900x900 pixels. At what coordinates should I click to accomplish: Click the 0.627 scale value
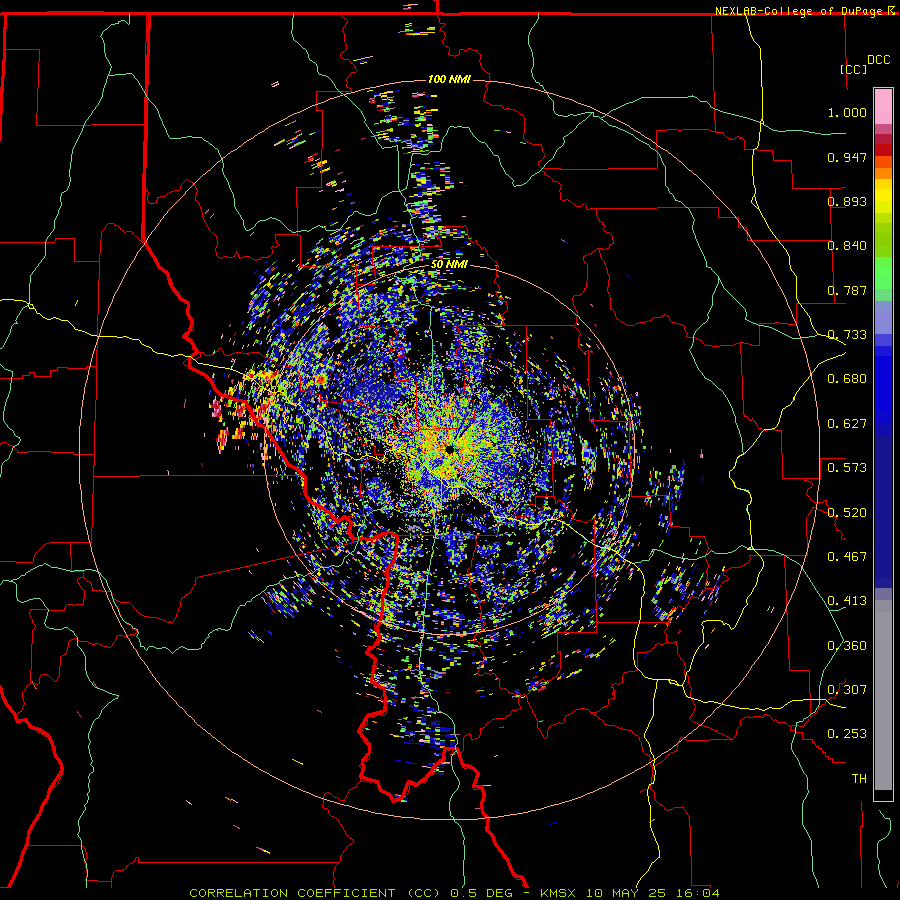point(847,424)
